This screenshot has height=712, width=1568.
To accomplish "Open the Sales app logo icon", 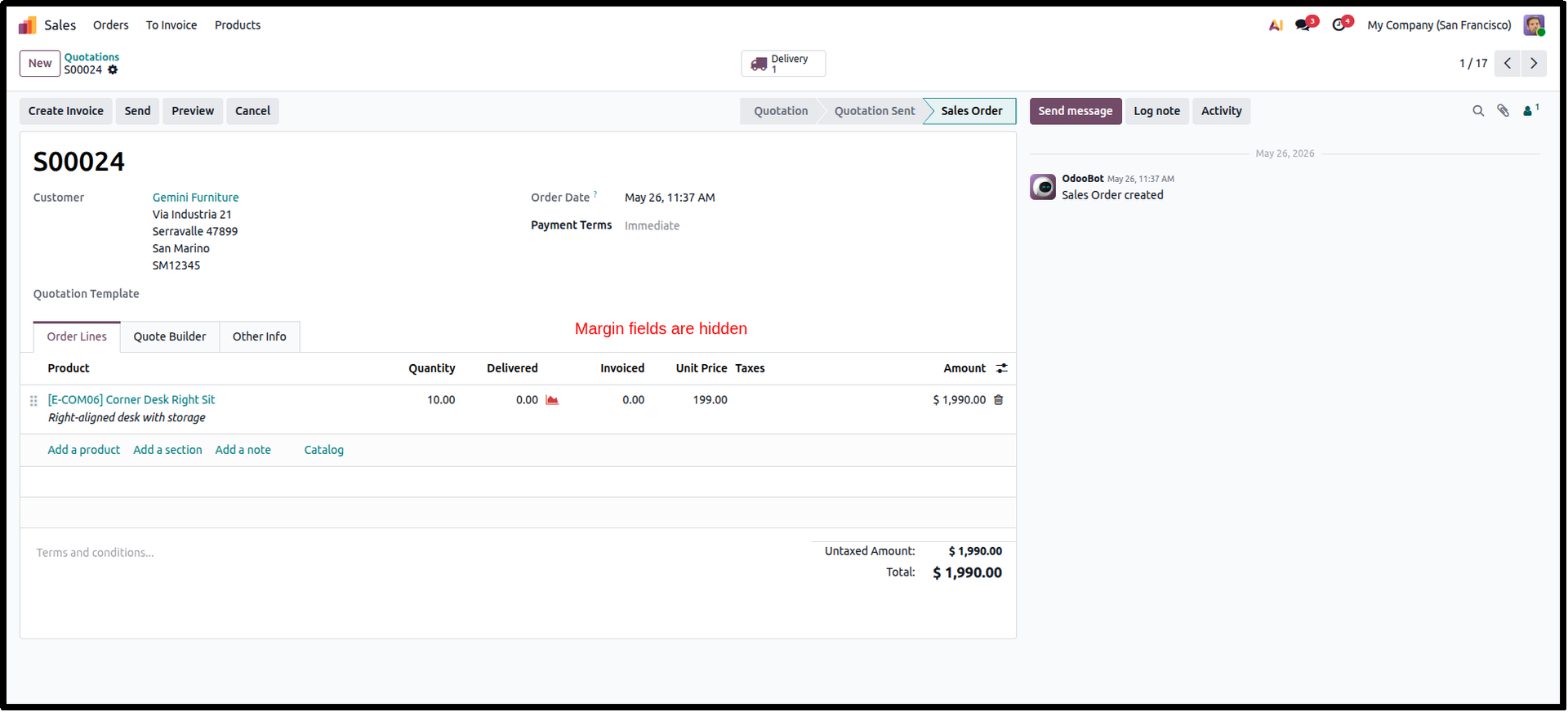I will pyautogui.click(x=28, y=25).
